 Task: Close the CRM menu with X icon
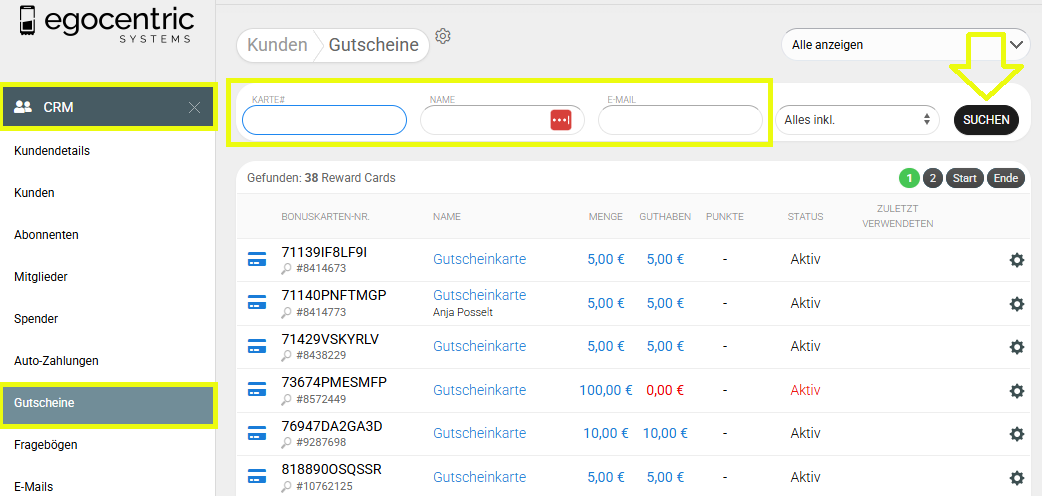[x=194, y=107]
